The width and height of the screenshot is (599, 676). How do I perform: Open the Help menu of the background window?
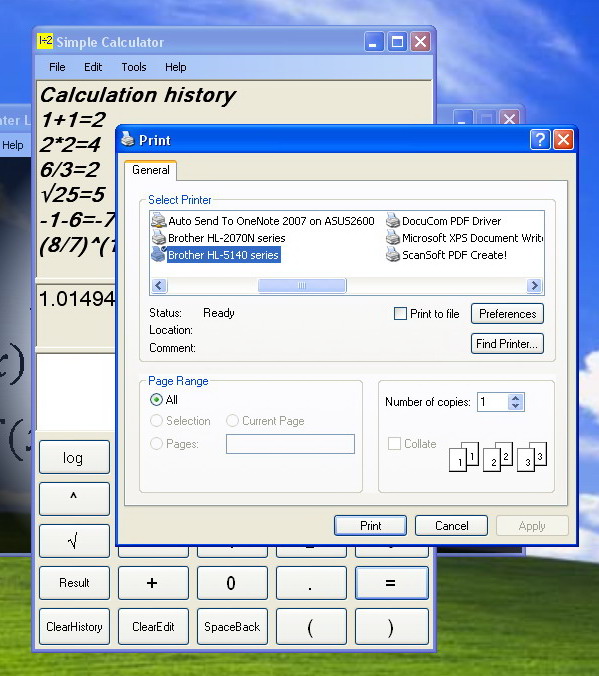click(13, 145)
